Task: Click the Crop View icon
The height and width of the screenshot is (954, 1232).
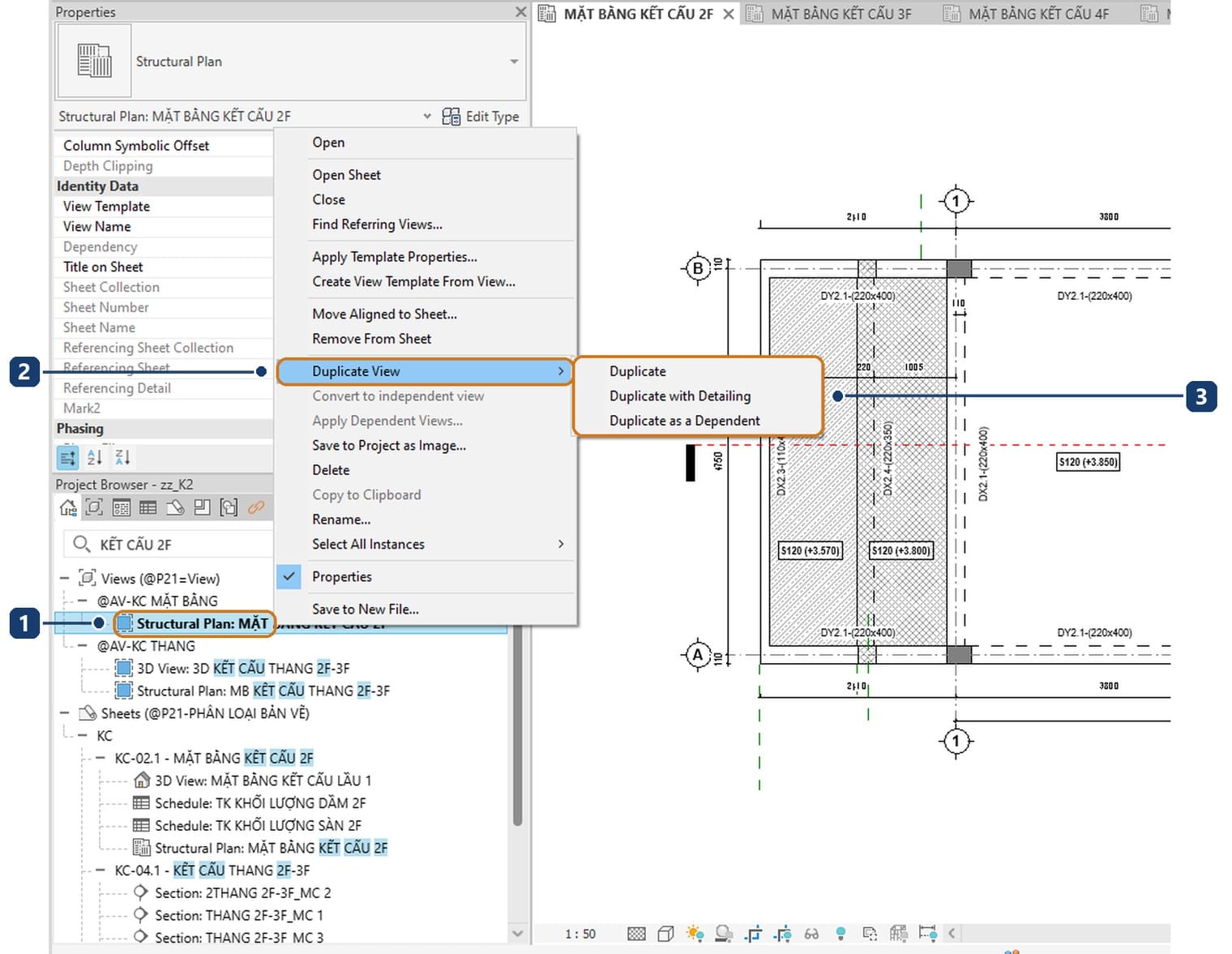Action: (x=753, y=934)
